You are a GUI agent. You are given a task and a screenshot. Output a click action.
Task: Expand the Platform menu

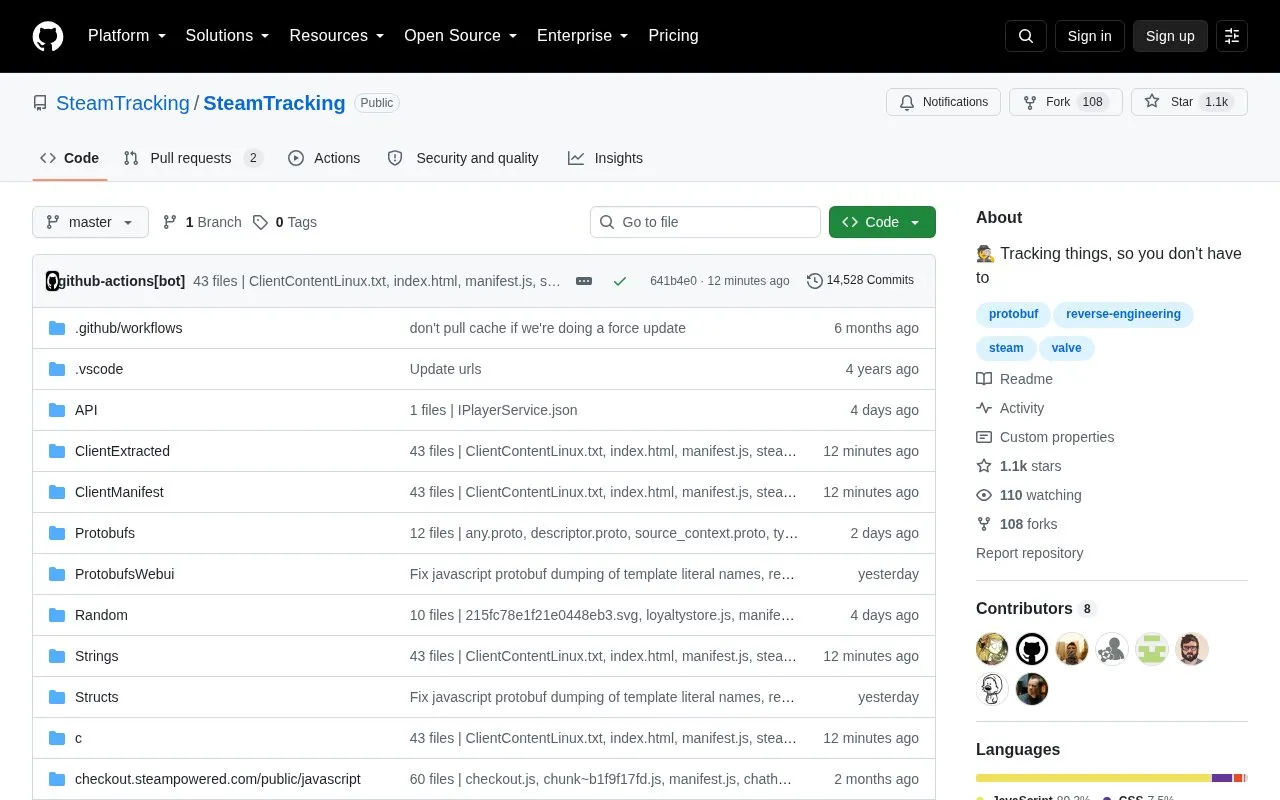tap(127, 36)
